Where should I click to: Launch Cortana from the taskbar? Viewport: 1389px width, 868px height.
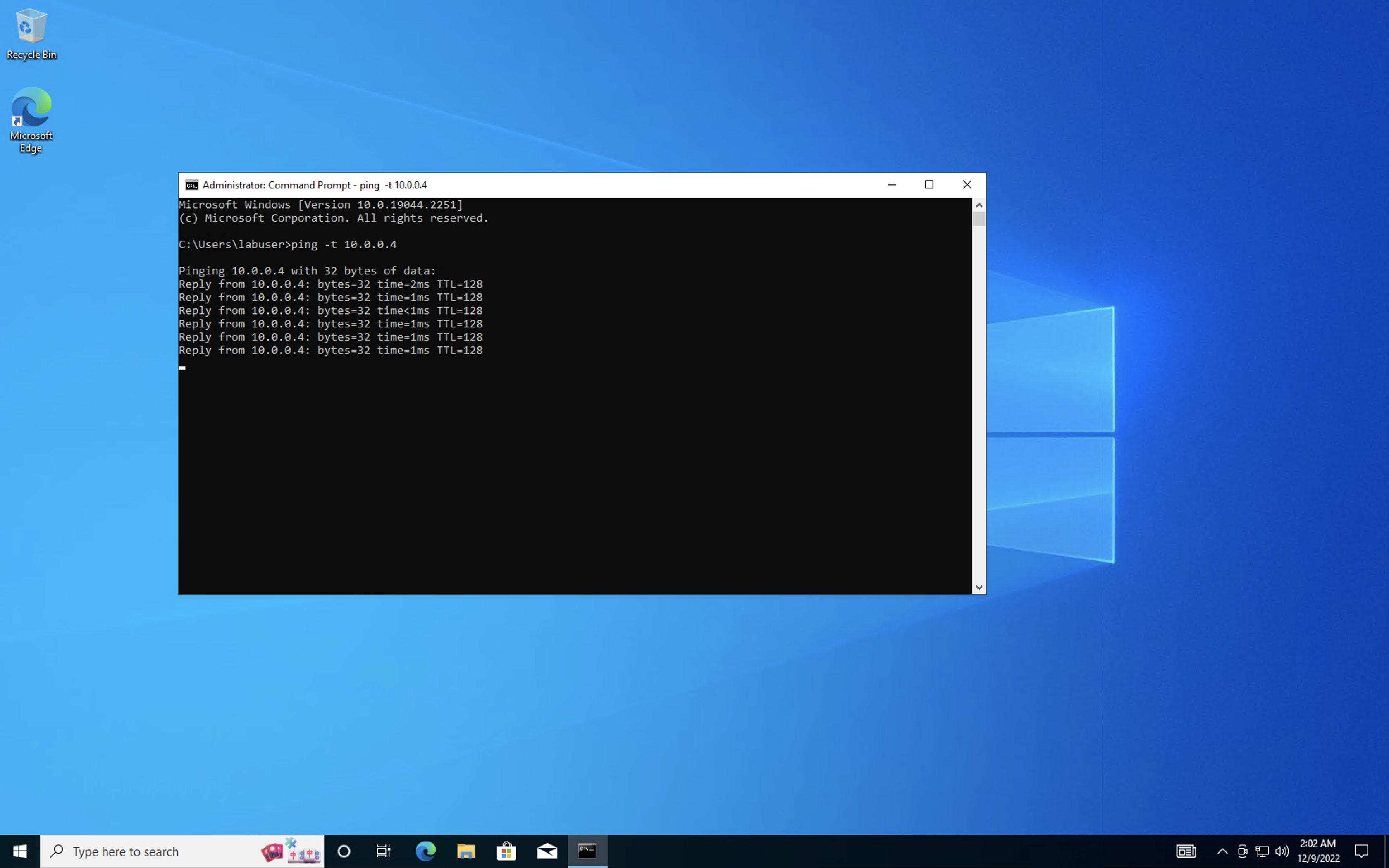tap(344, 851)
